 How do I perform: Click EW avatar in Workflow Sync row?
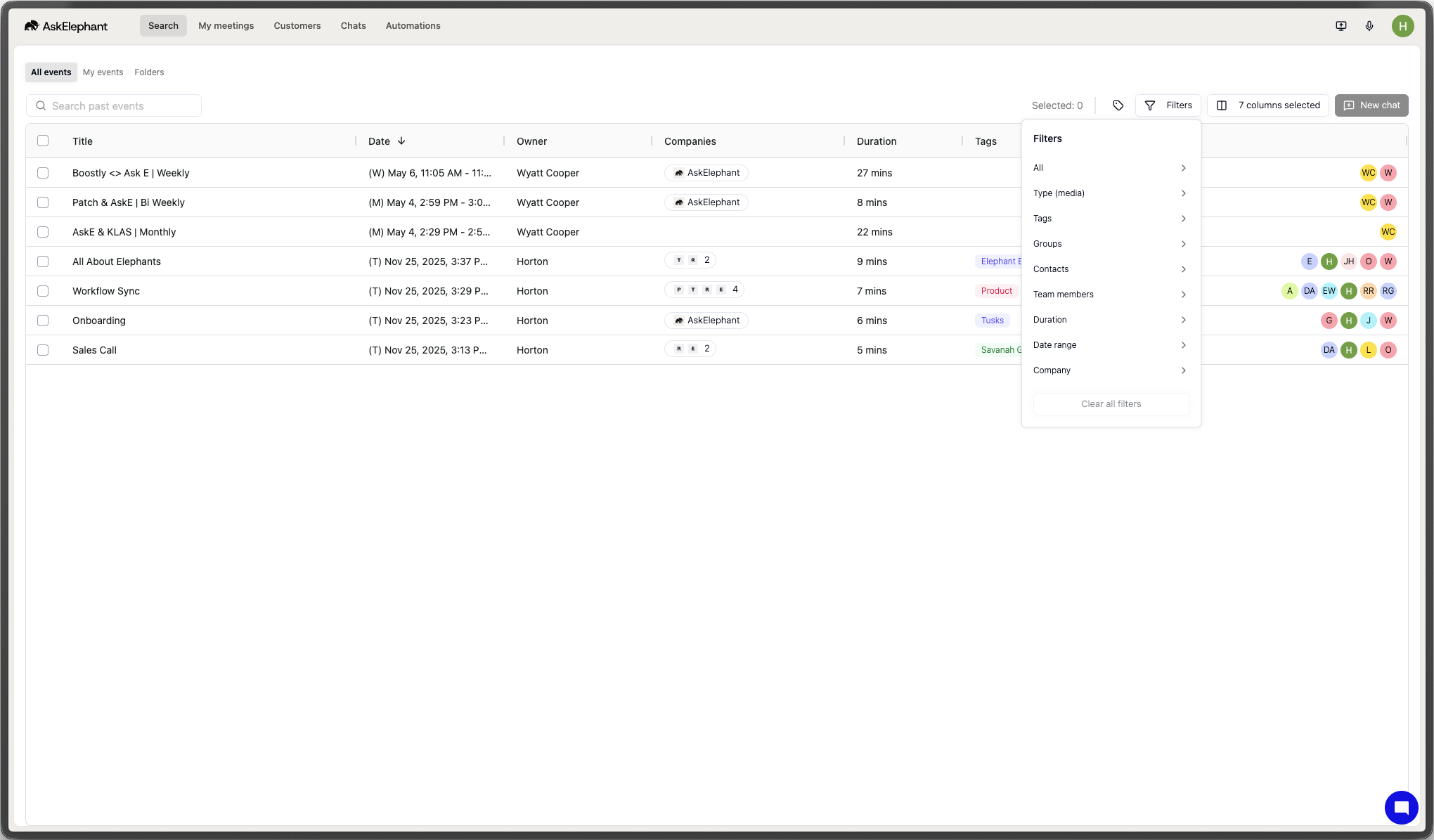1329,291
